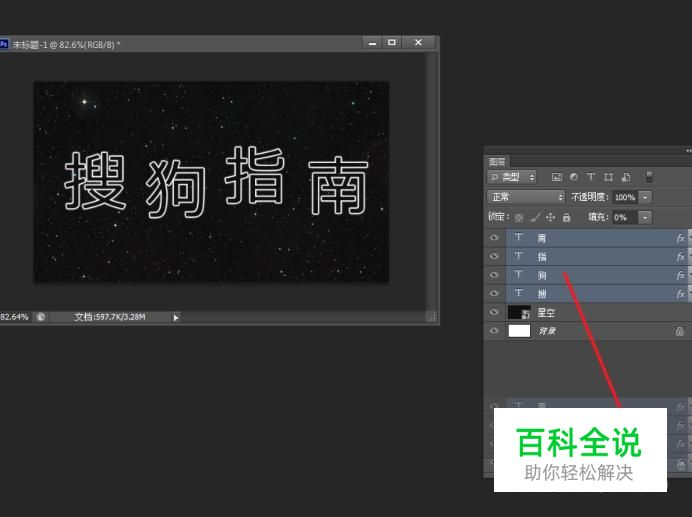Click the T text thumbnail of 南 layer

pos(519,237)
